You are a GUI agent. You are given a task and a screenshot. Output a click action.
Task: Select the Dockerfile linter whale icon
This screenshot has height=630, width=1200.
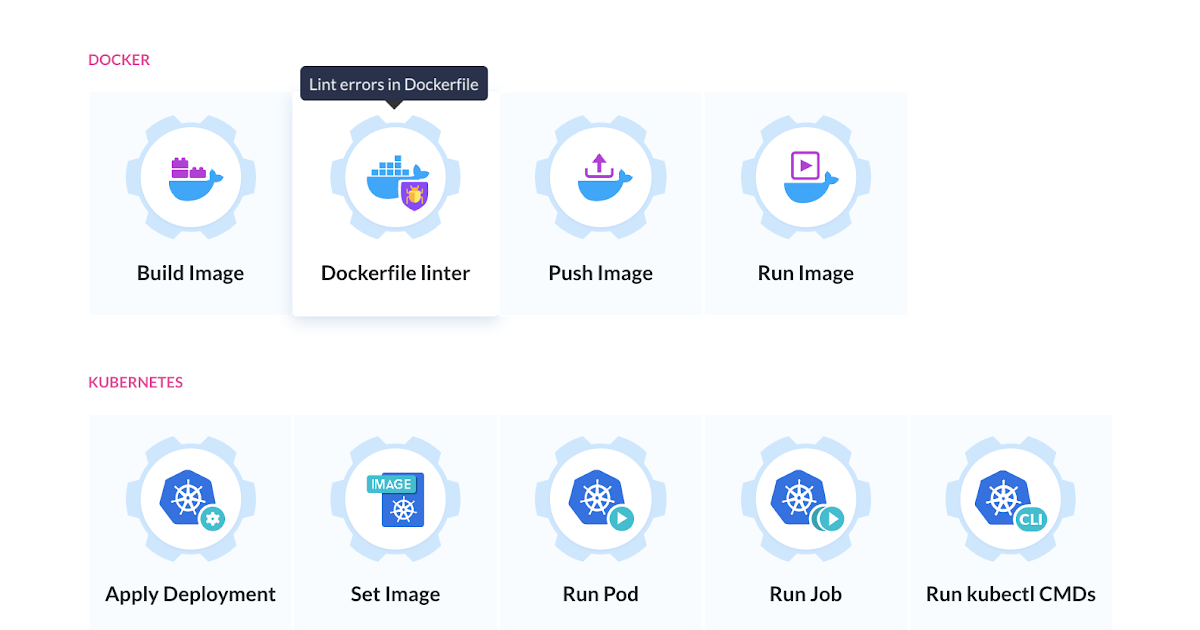[x=398, y=182]
